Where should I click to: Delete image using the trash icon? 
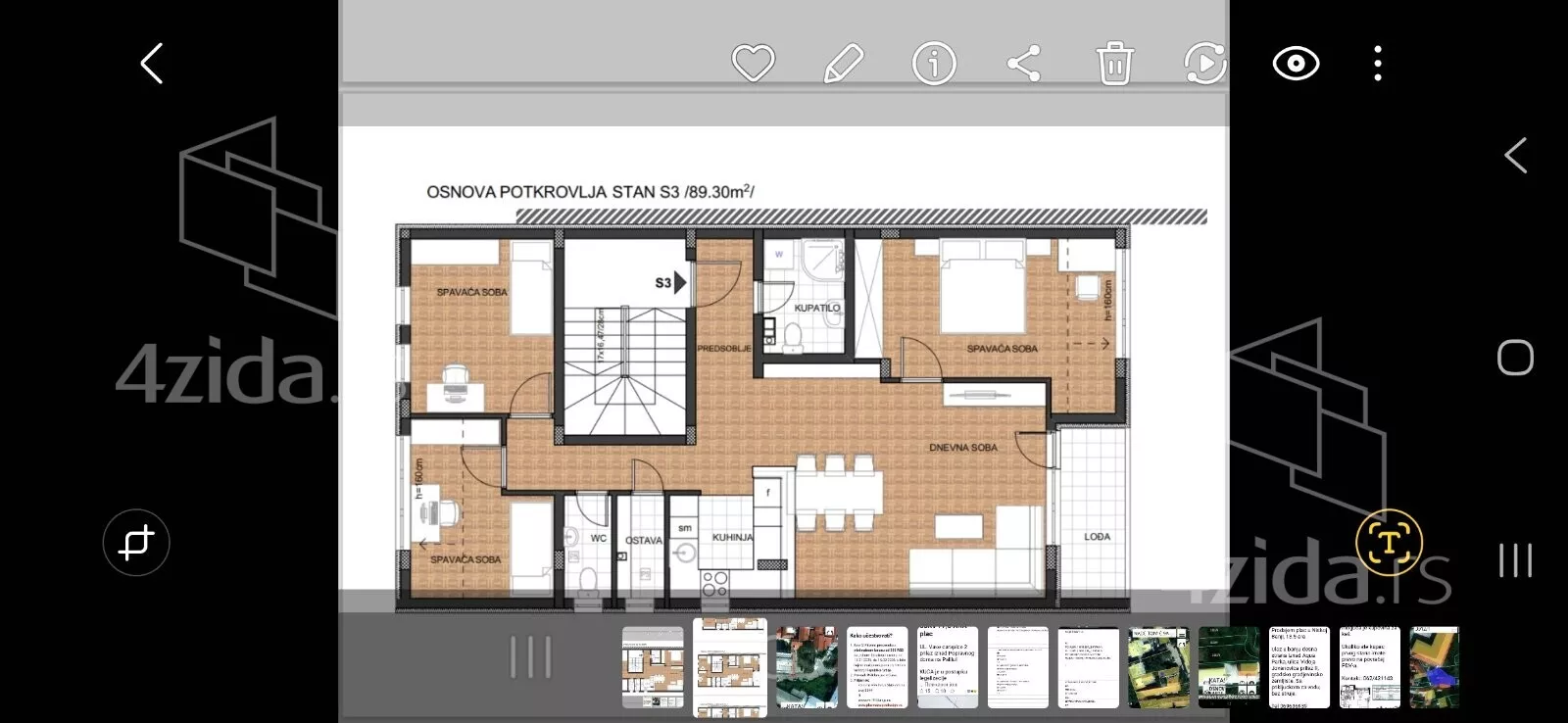tap(1114, 64)
